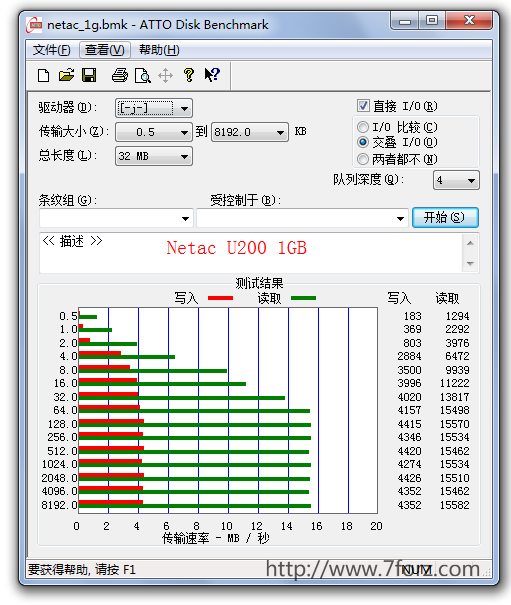Click the 测试结果 group title

(x=259, y=284)
